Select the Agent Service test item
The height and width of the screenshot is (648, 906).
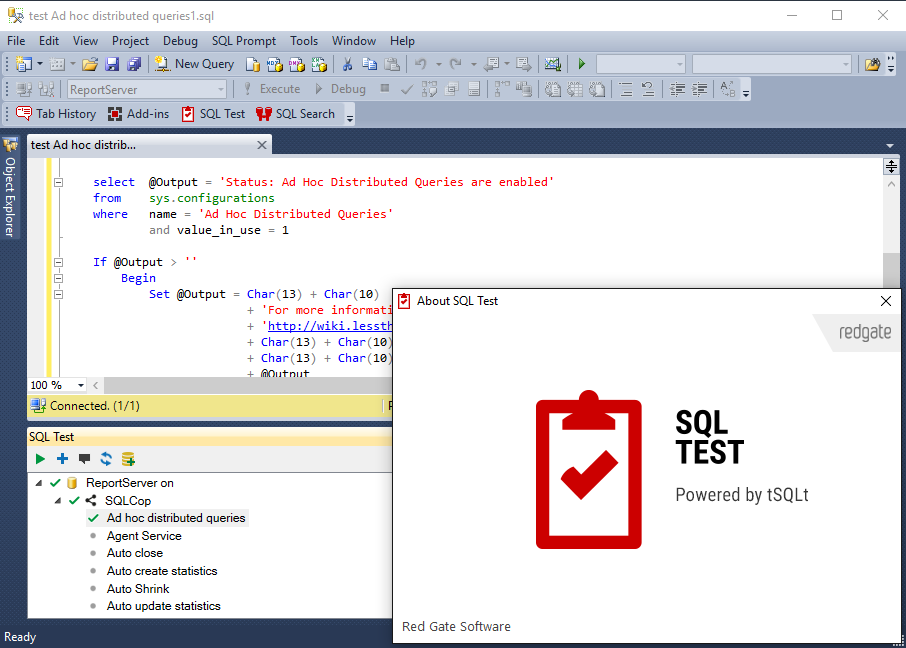point(144,536)
